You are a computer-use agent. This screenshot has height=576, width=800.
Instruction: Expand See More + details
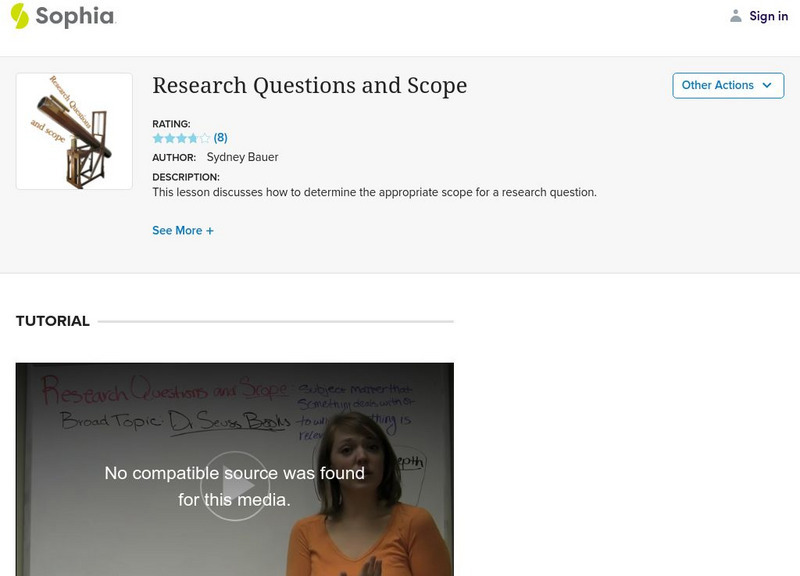pyautogui.click(x=183, y=230)
